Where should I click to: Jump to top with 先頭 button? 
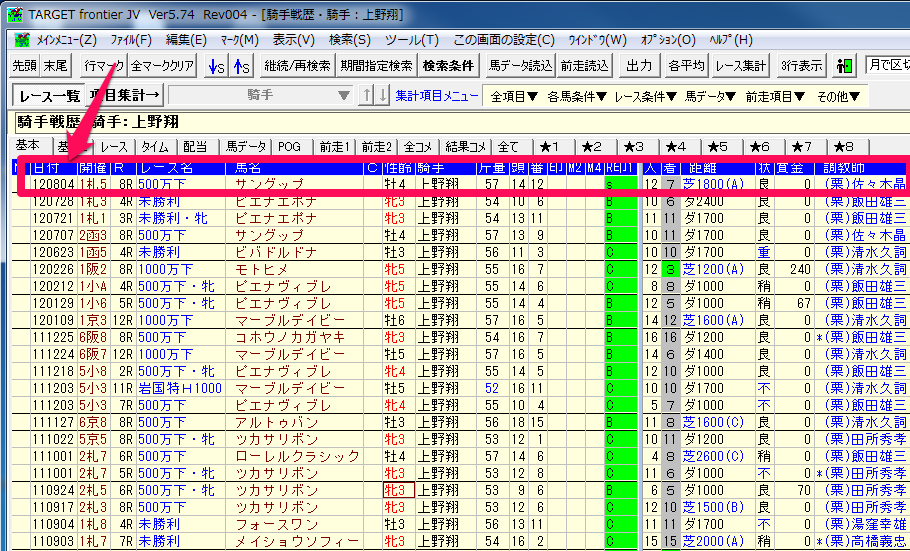tap(24, 66)
